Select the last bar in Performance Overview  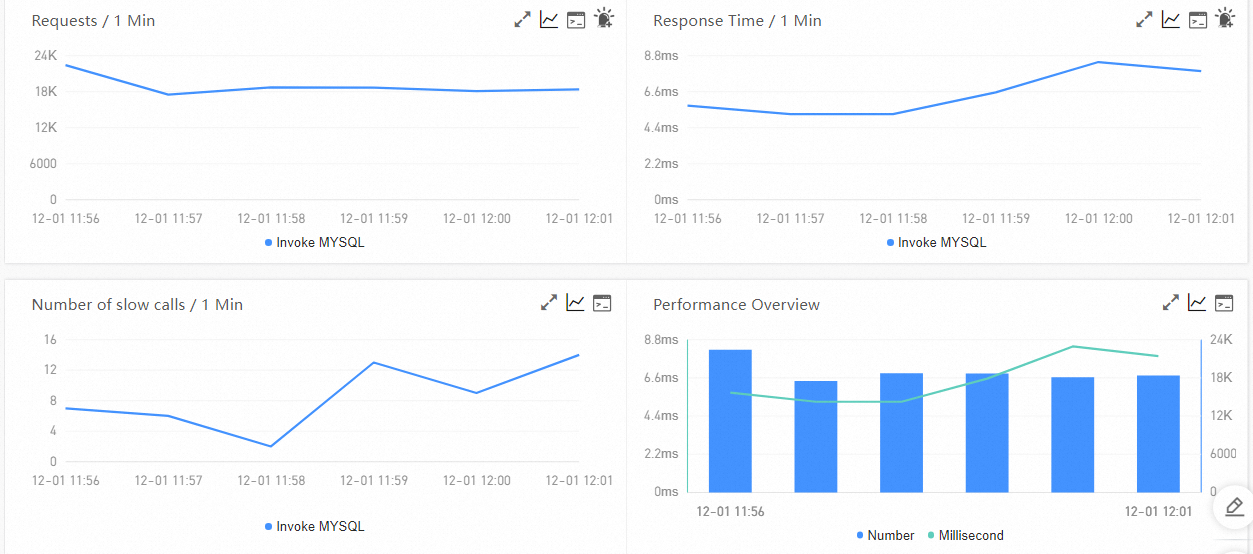pos(1158,433)
